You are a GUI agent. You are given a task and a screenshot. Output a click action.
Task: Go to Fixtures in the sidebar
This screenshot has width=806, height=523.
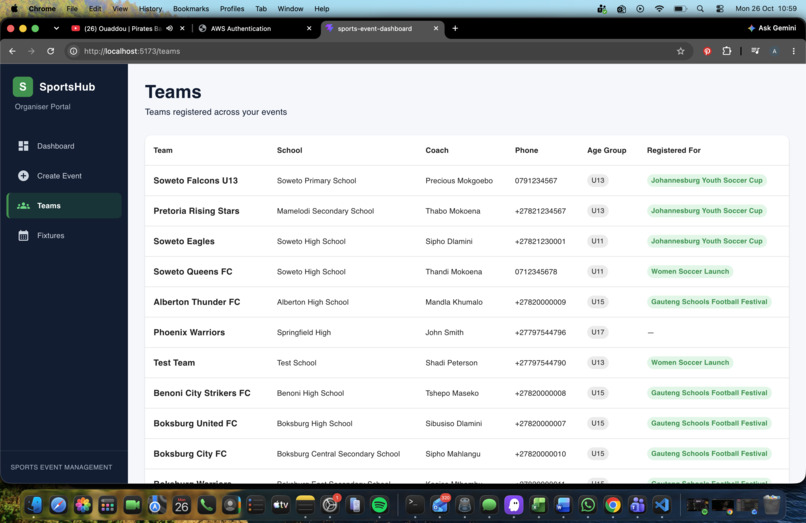[x=64, y=236]
